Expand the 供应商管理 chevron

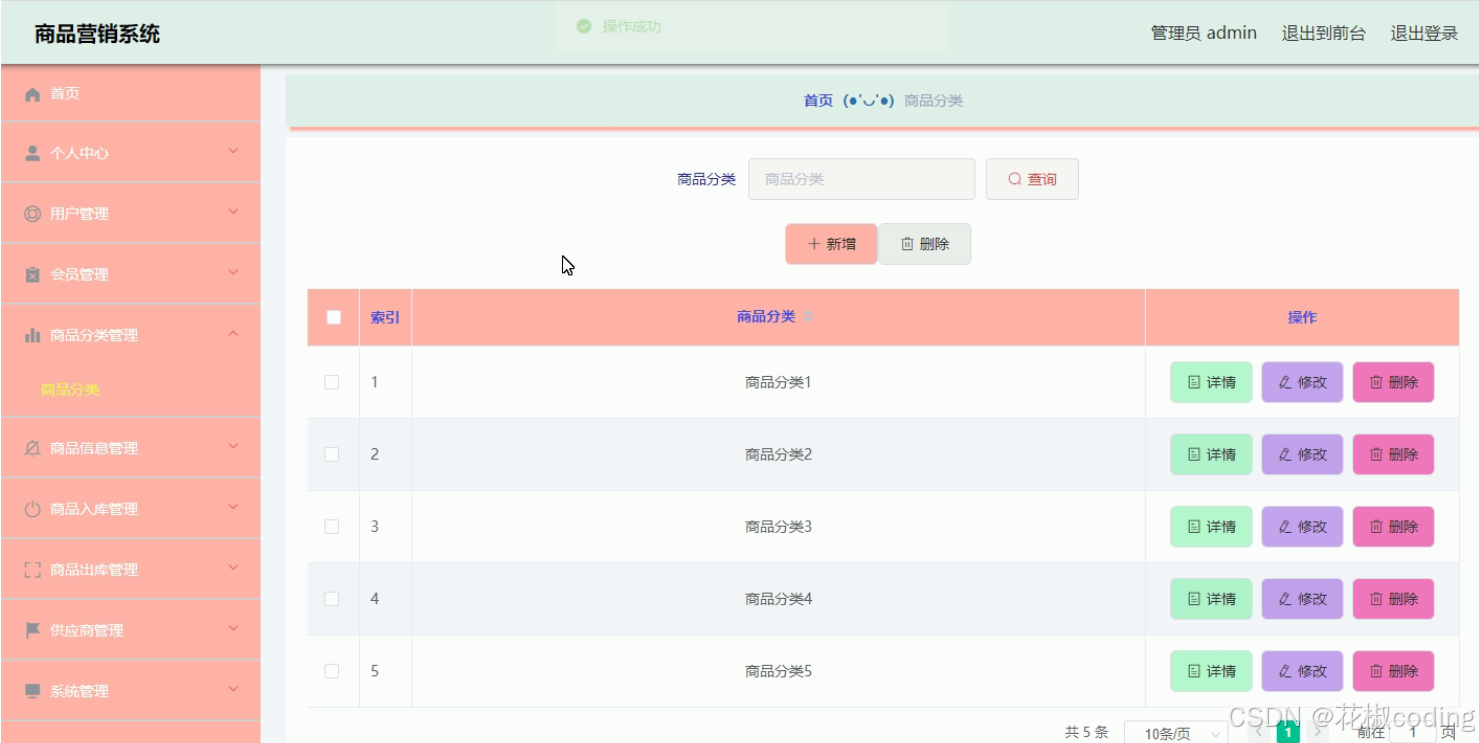coord(233,629)
